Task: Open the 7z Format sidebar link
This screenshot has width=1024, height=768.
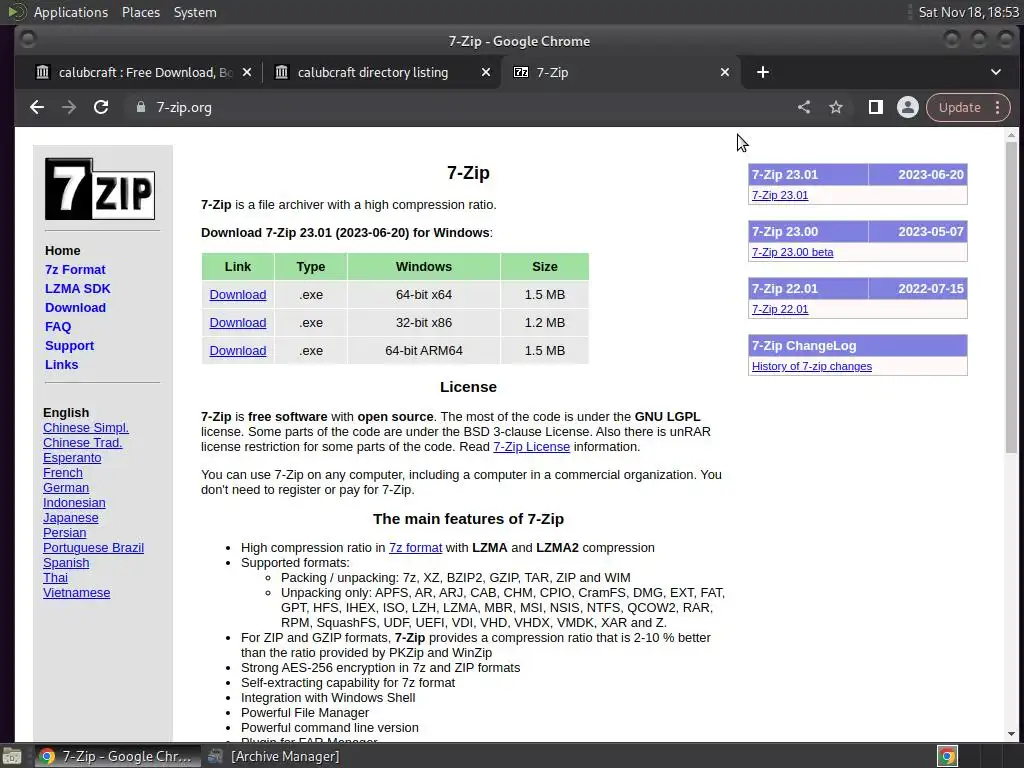Action: tap(75, 270)
